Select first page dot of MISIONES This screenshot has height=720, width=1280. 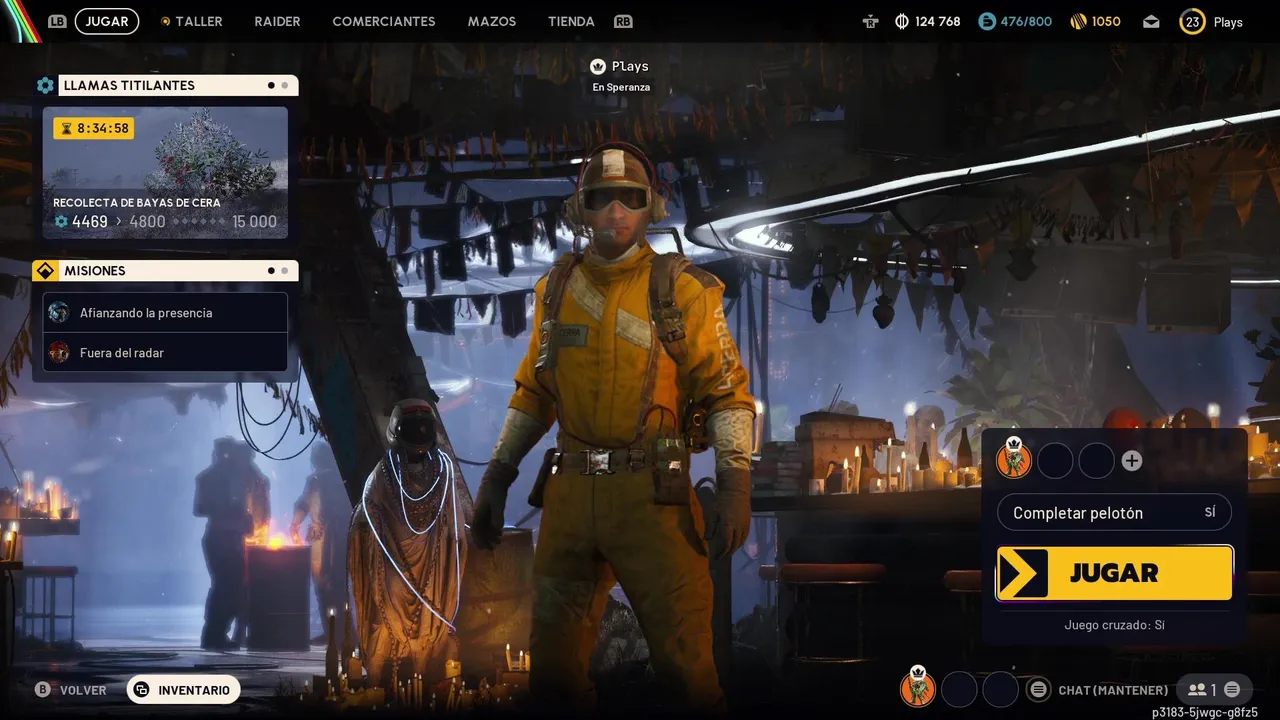coord(271,271)
